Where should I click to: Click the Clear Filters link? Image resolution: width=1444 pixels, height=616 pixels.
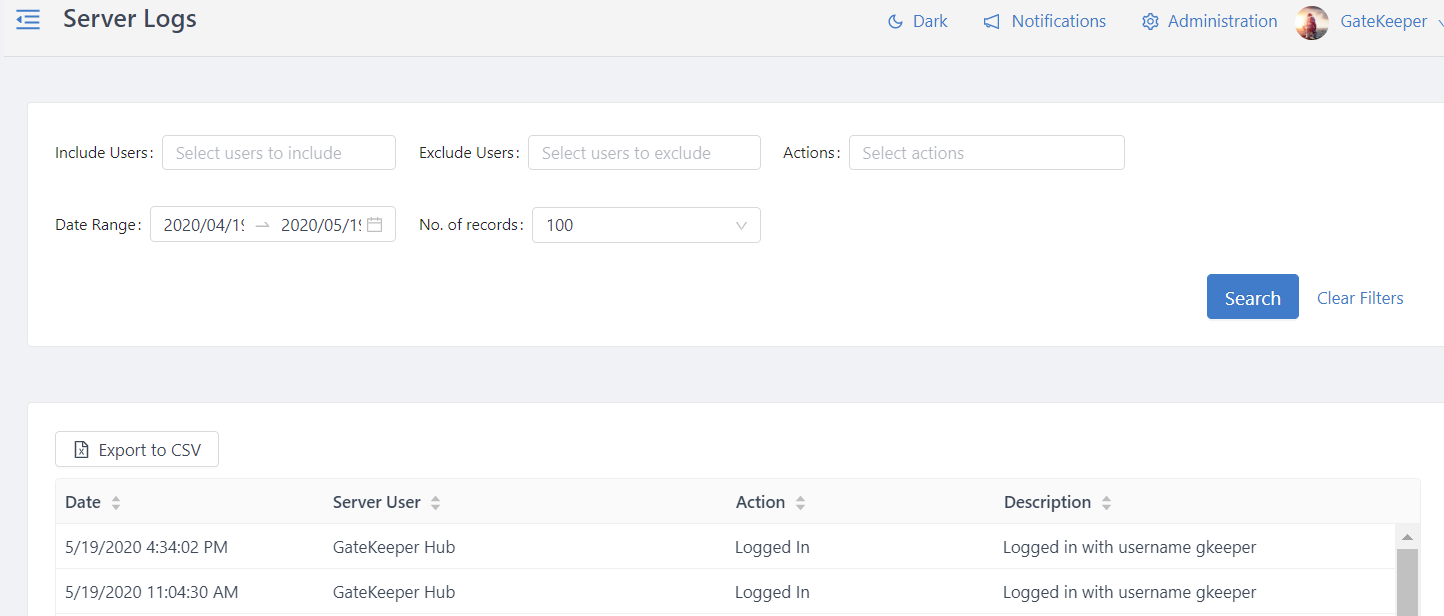coord(1360,298)
